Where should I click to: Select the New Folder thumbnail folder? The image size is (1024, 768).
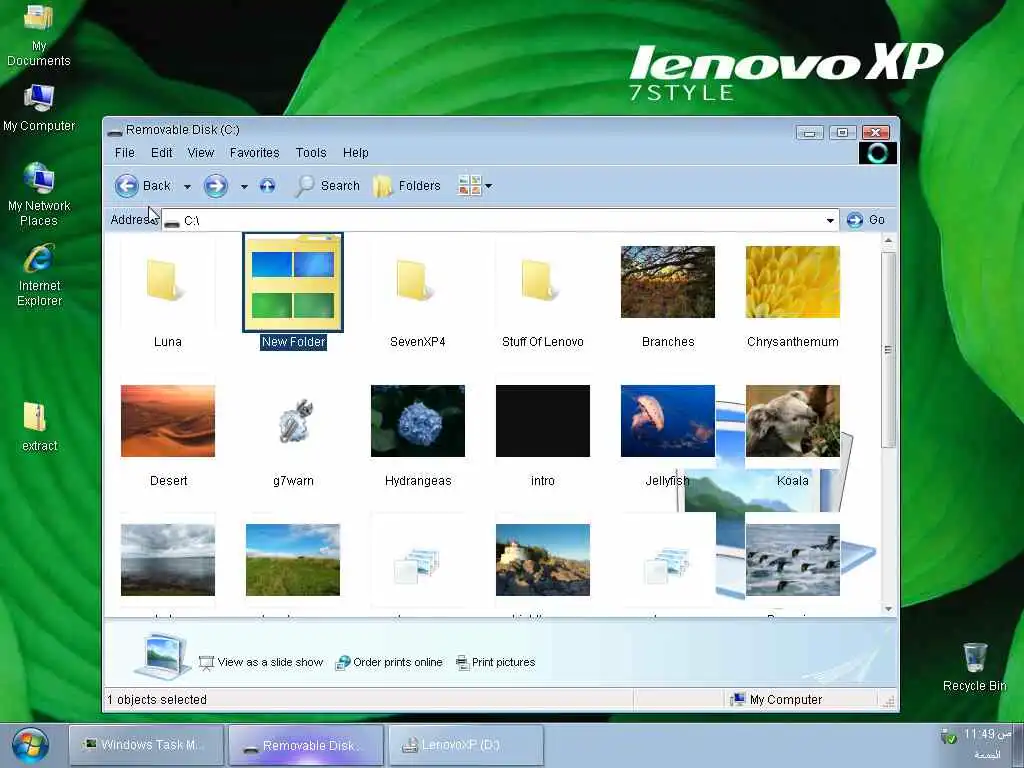tap(293, 282)
